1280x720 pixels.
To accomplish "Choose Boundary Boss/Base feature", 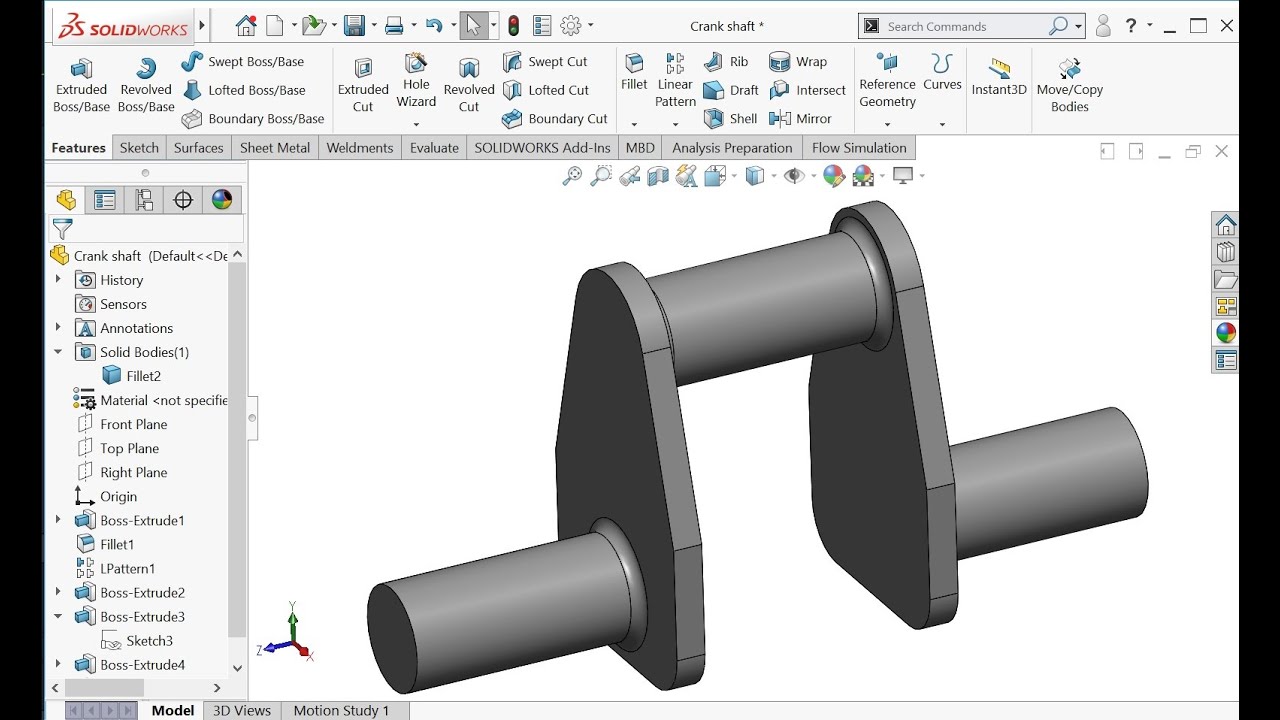I will (253, 118).
